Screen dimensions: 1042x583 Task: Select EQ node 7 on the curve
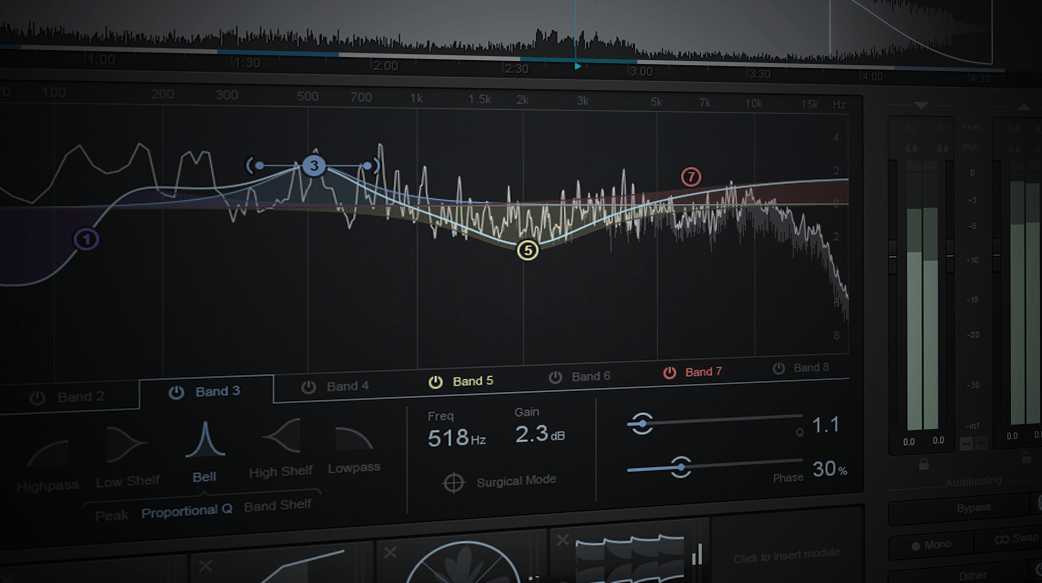coord(691,177)
